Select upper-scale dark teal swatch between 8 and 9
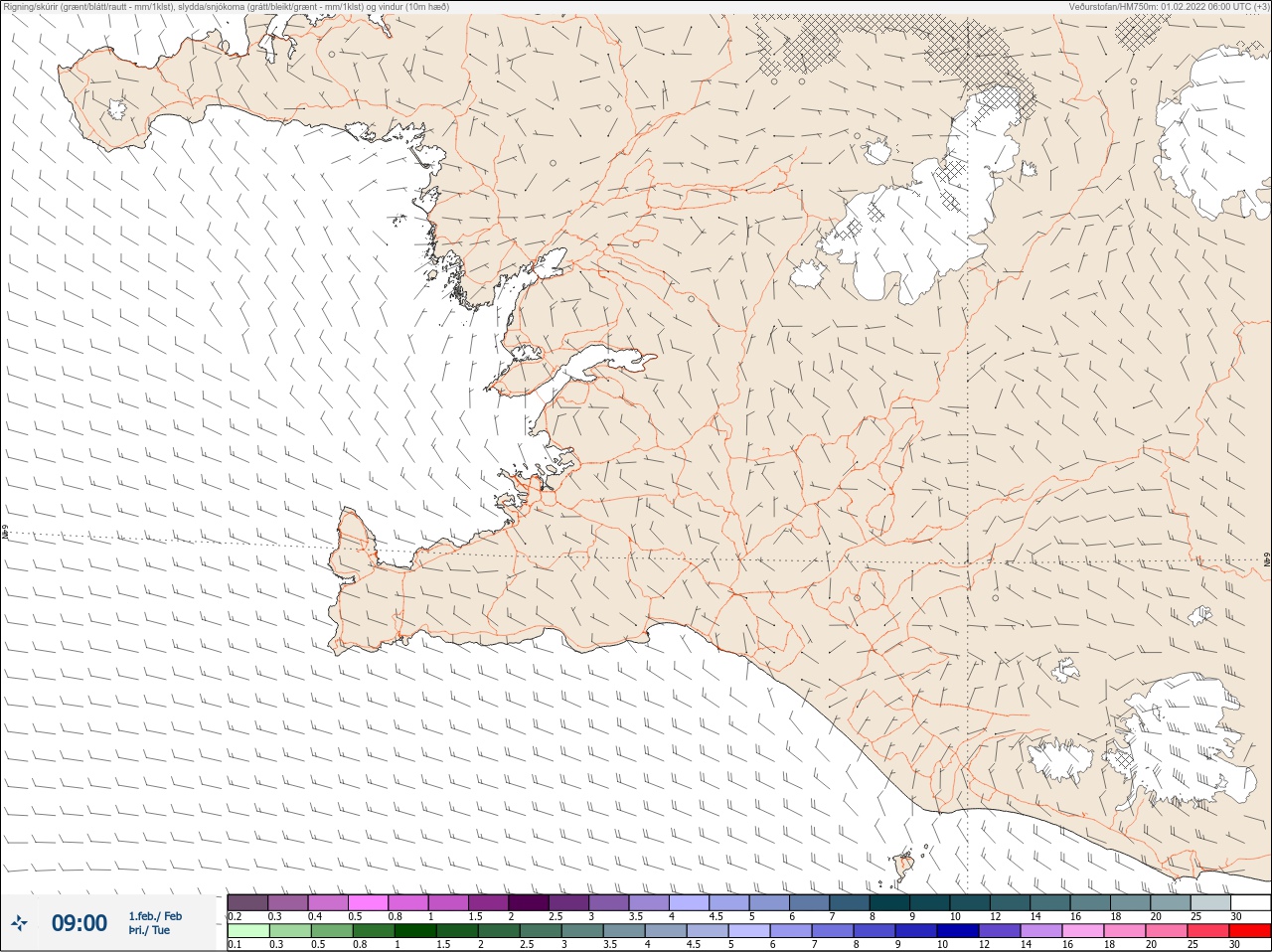Viewport: 1272px width, 952px height. click(x=889, y=902)
